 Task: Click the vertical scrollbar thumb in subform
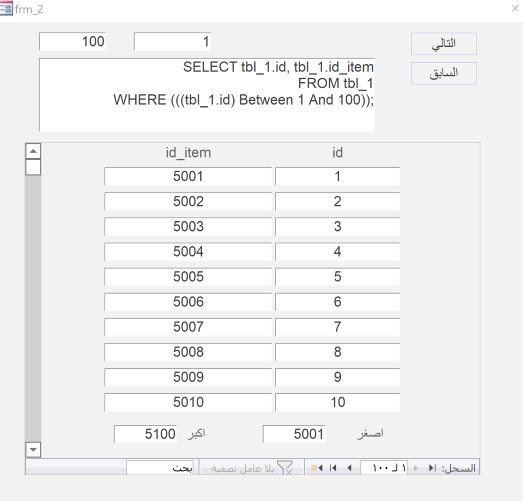pyautogui.click(x=33, y=167)
